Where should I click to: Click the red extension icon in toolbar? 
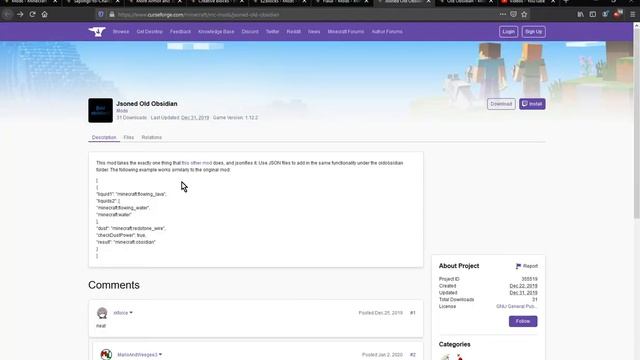point(618,14)
